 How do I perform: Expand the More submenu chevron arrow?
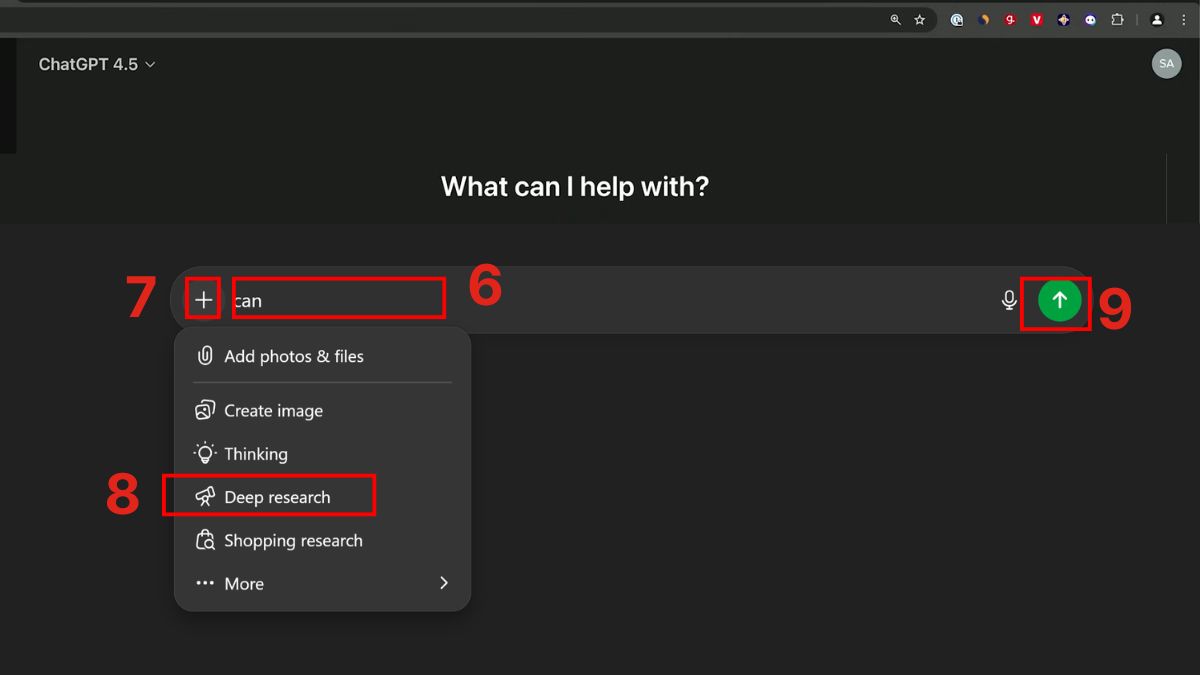(x=444, y=583)
